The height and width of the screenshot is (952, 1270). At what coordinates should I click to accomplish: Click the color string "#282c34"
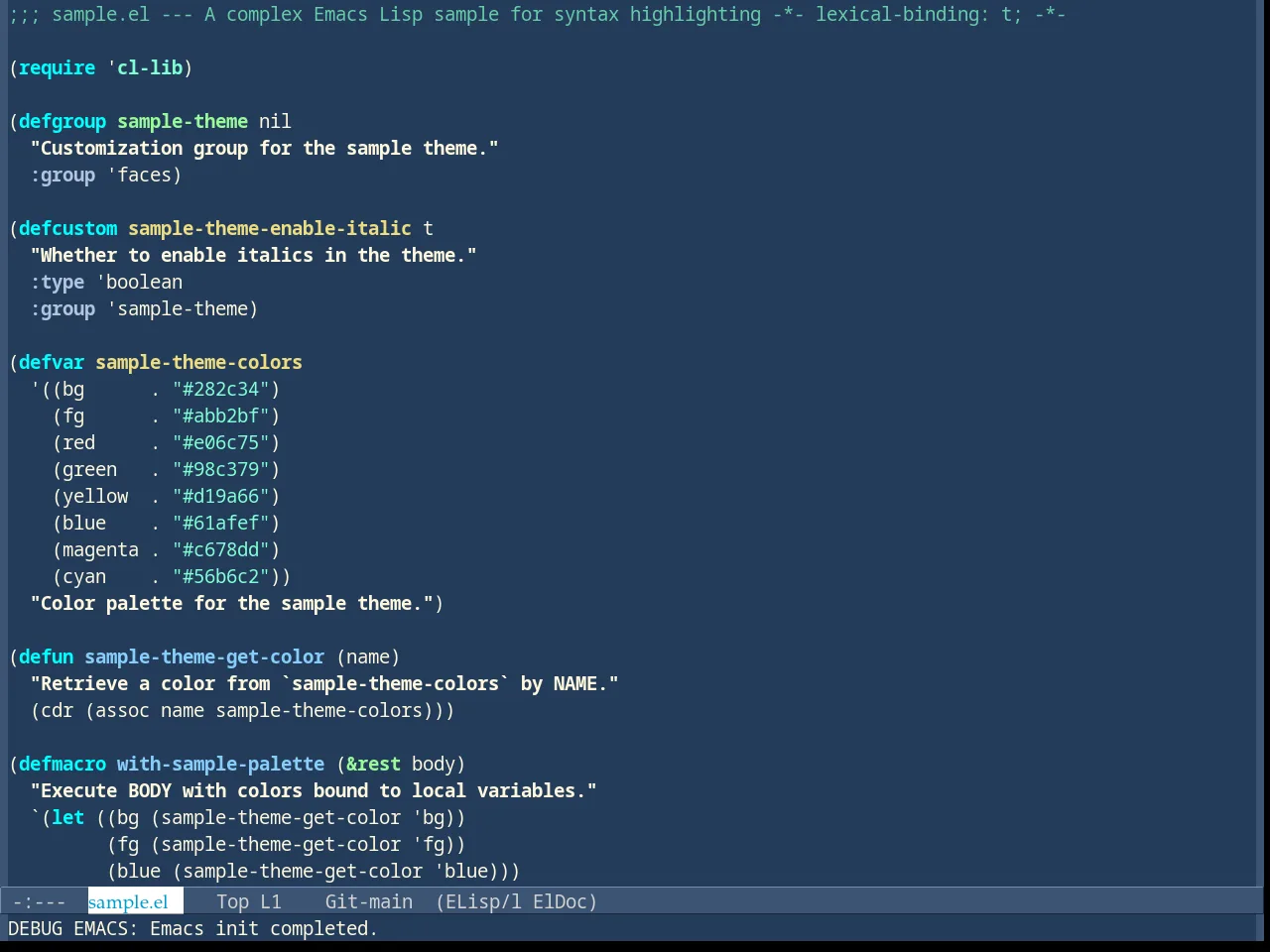[x=221, y=389]
